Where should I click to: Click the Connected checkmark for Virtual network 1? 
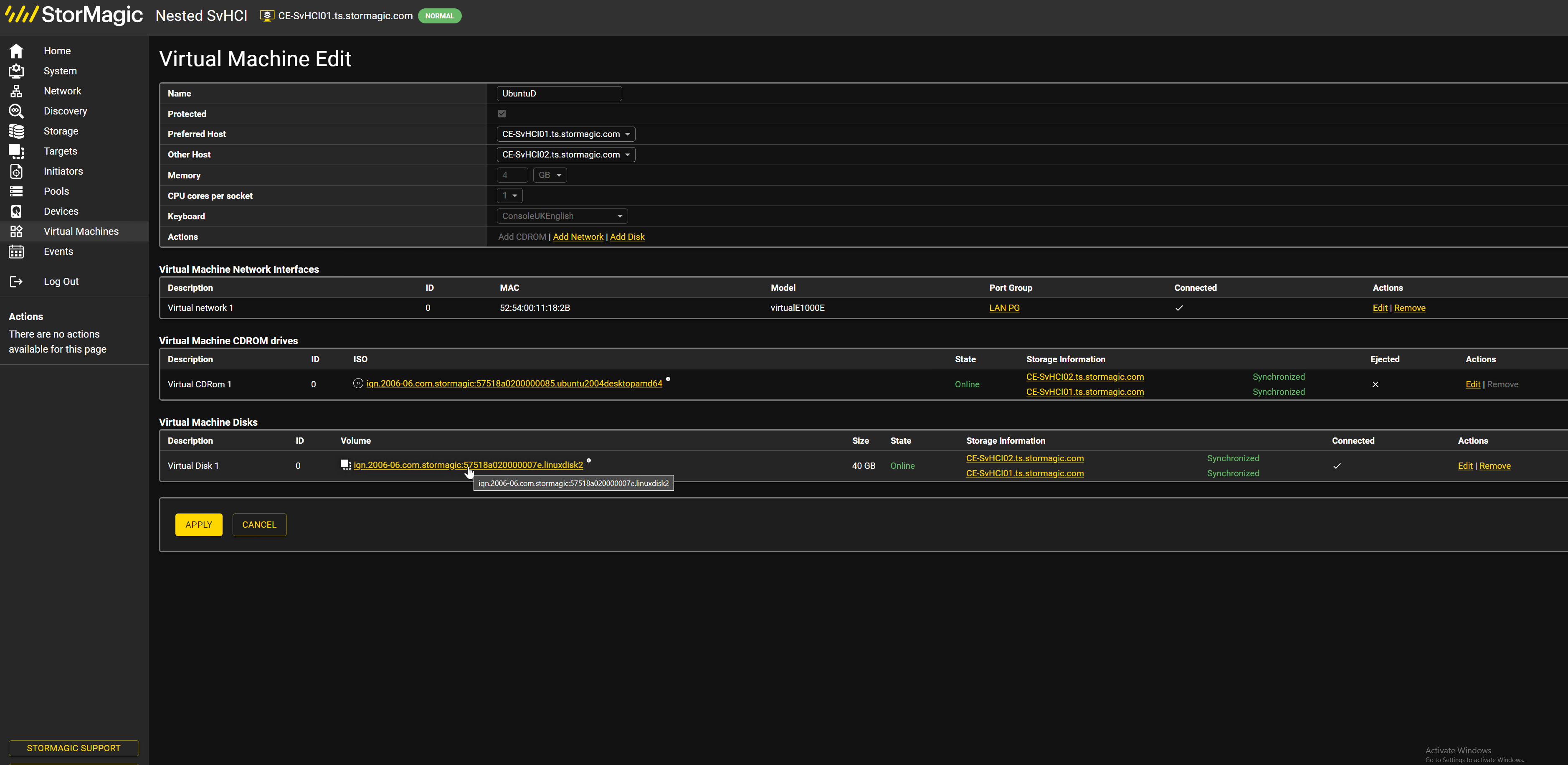[1179, 308]
